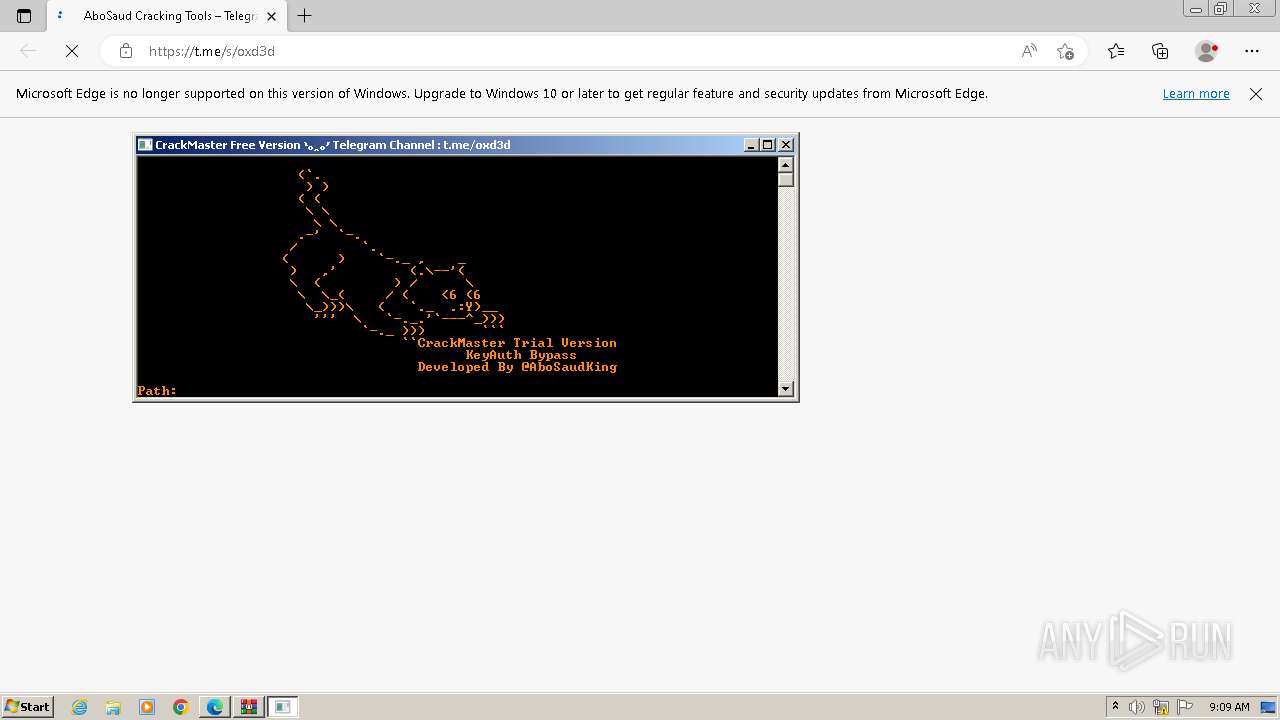Open the Collections panel
This screenshot has width=1280, height=720.
(1160, 51)
